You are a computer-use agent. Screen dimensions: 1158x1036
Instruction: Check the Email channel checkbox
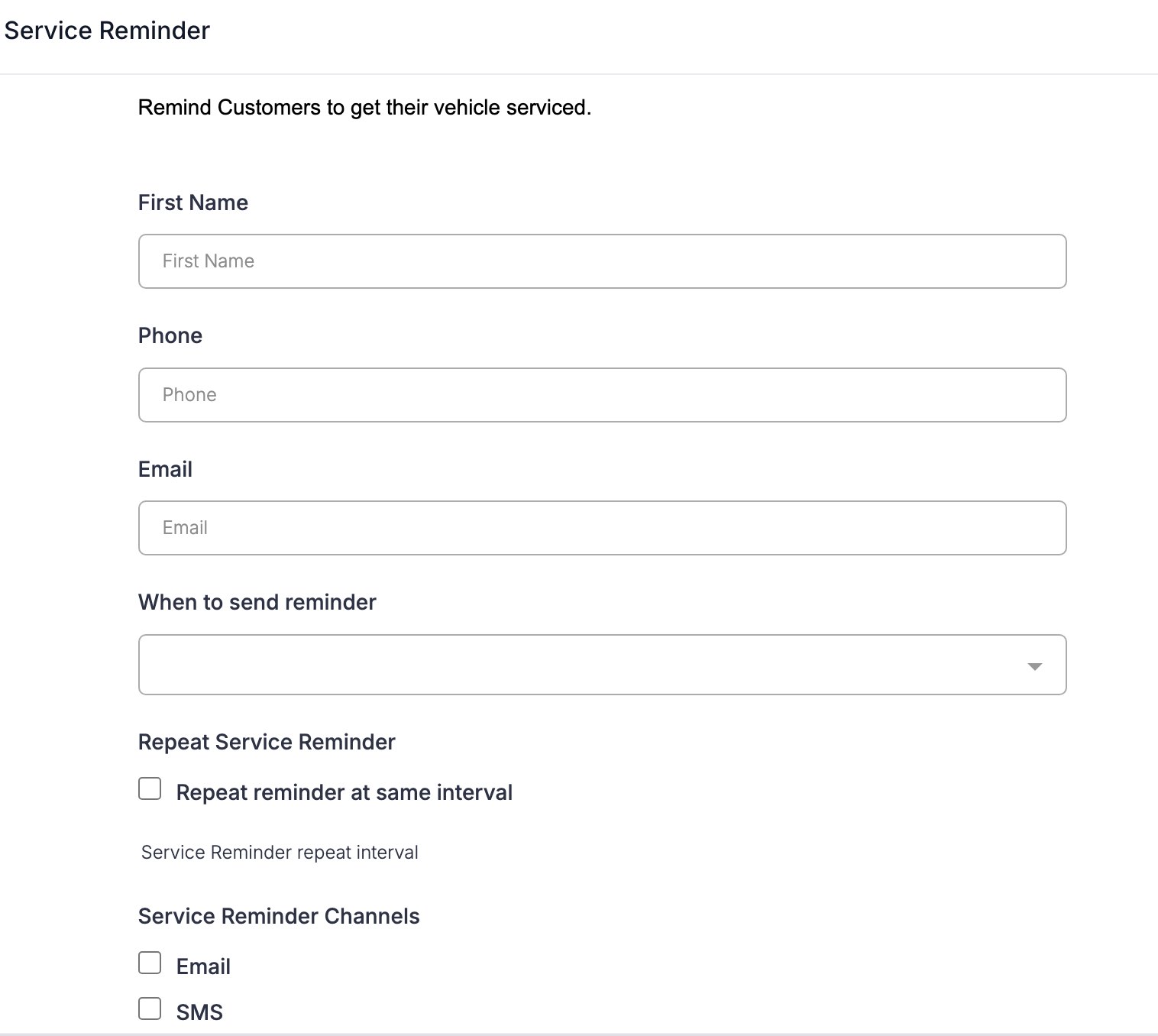(x=150, y=963)
